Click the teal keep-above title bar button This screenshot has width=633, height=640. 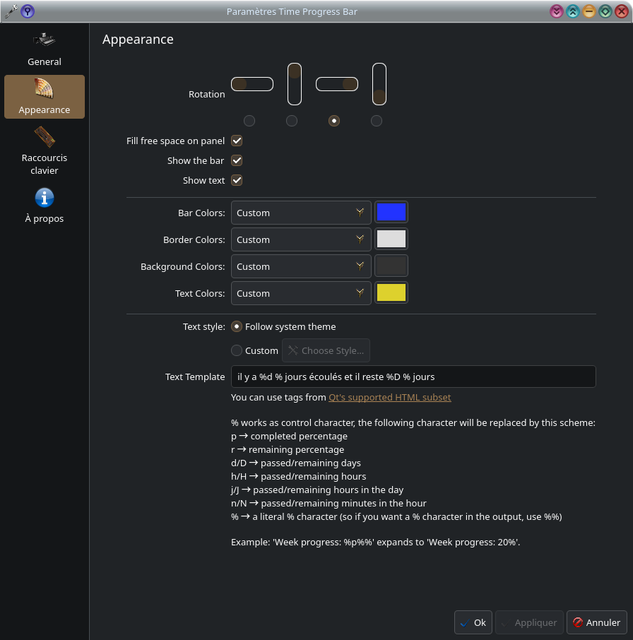[573, 11]
